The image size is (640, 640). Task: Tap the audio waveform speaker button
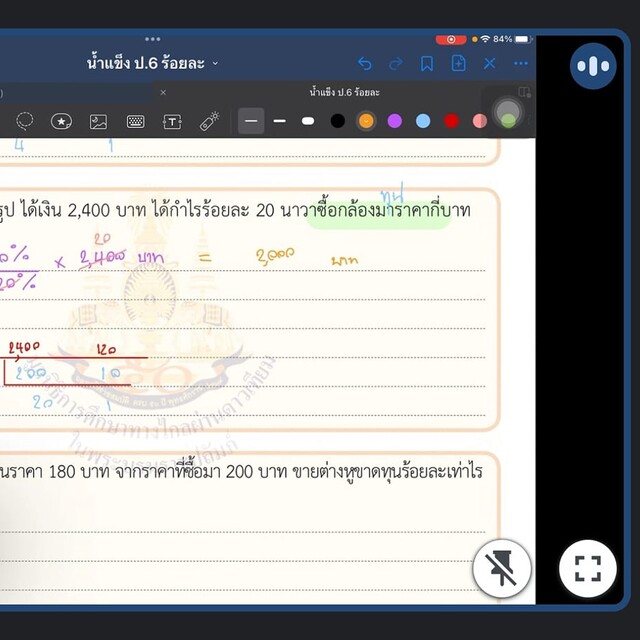pyautogui.click(x=593, y=66)
